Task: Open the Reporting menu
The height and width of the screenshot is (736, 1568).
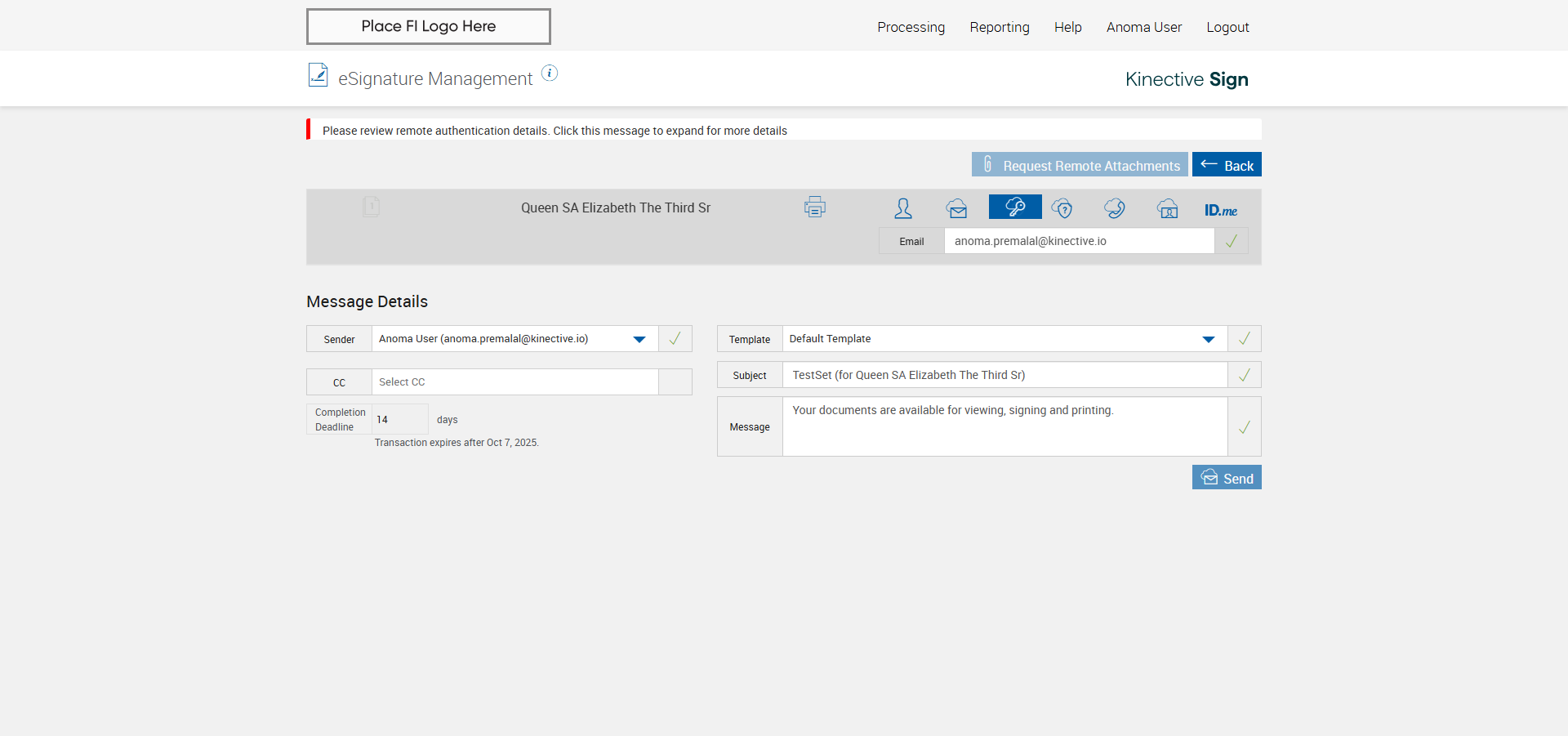Action: (x=999, y=27)
